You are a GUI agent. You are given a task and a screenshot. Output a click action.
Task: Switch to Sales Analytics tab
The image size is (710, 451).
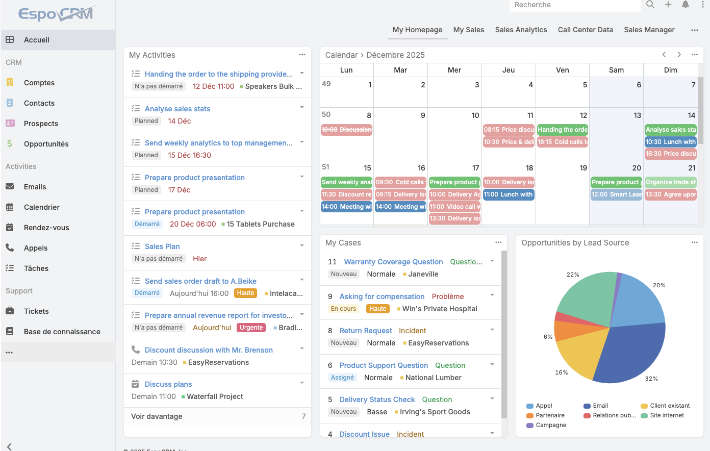pos(521,29)
